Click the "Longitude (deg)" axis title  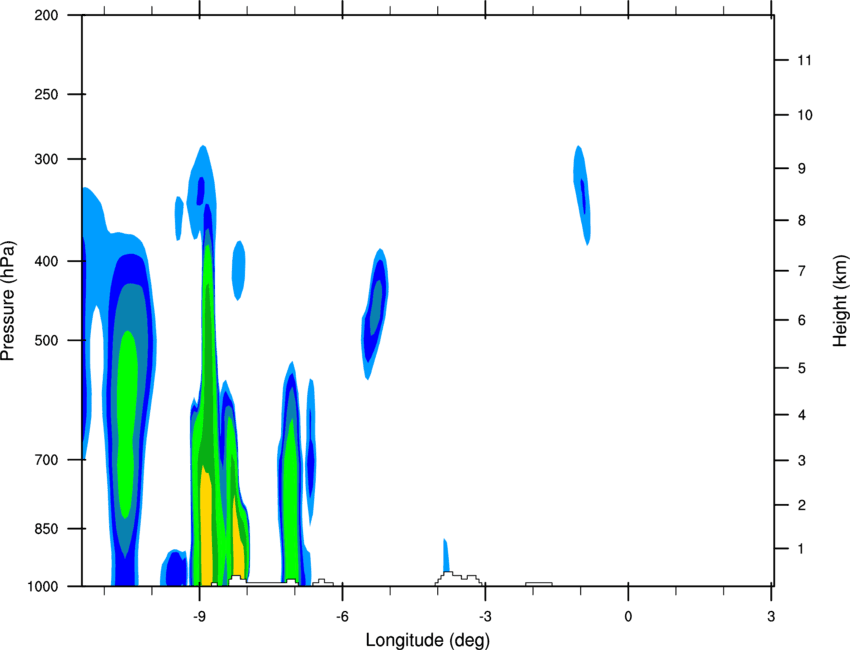(428, 640)
